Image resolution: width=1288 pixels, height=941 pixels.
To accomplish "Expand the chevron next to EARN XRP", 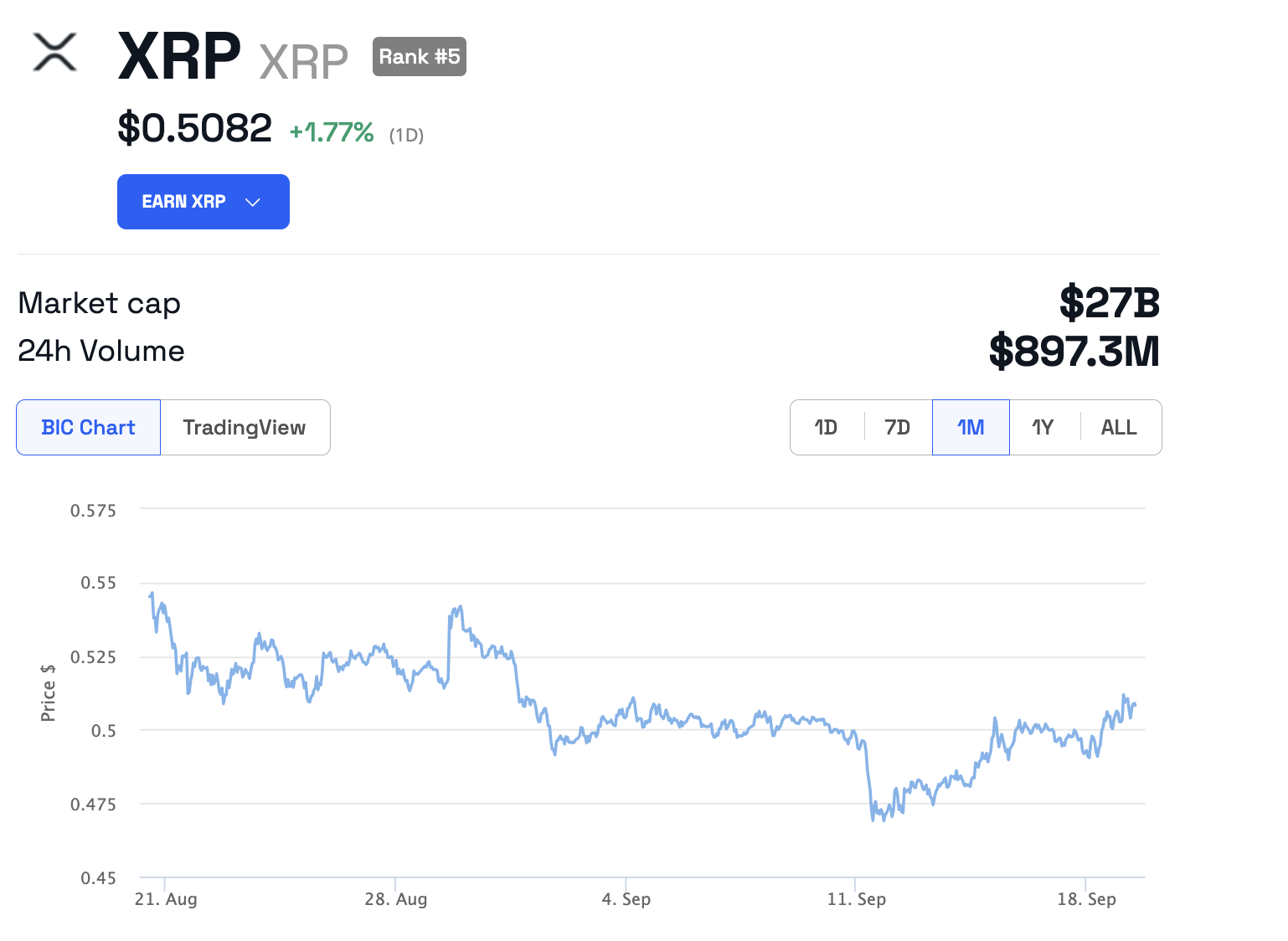I will point(252,201).
